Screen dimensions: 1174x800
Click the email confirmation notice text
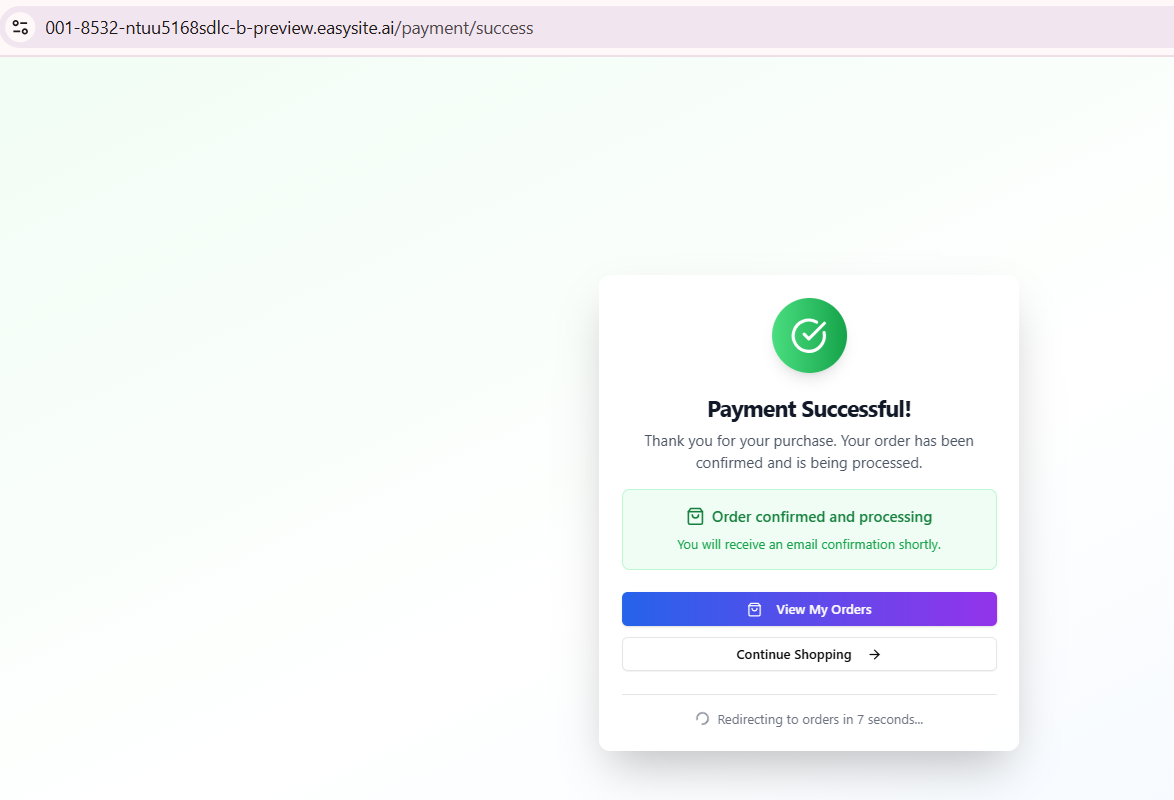point(809,545)
